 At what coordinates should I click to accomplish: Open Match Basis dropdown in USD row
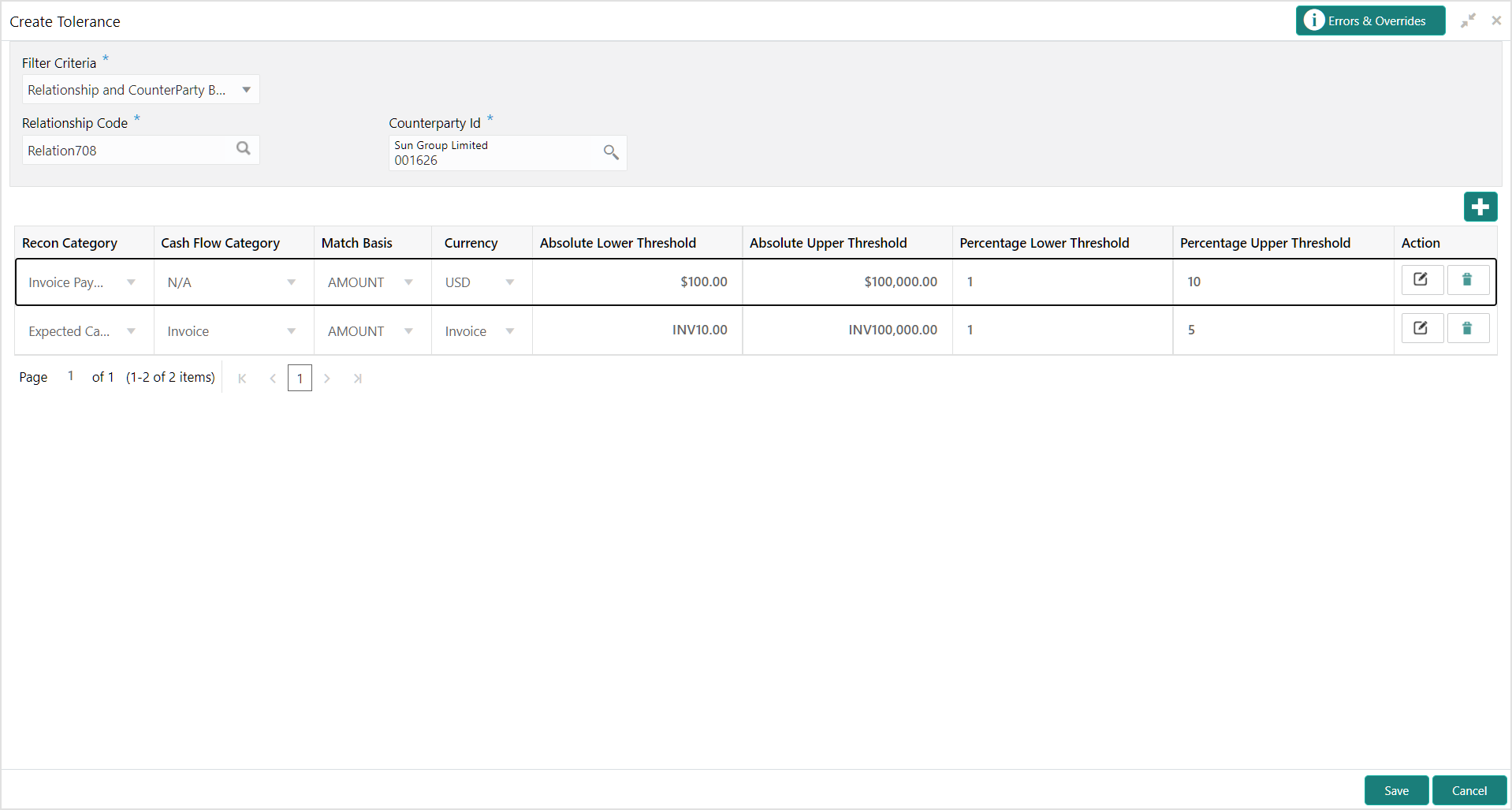click(408, 282)
